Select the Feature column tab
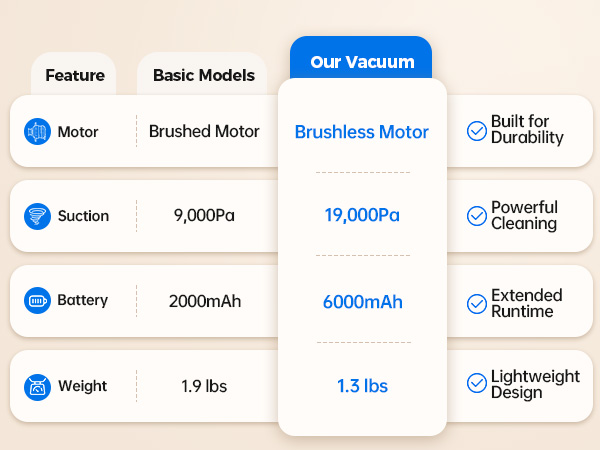 73,74
